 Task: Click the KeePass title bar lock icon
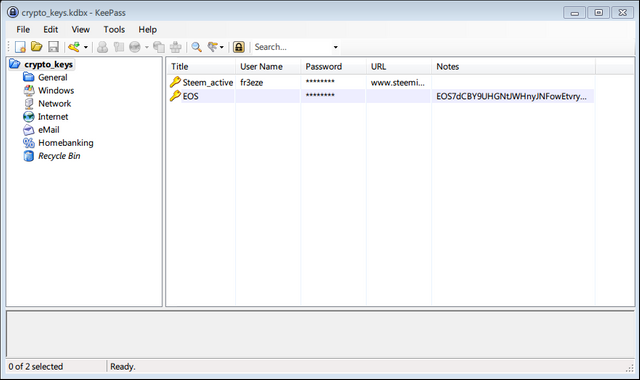[x=13, y=12]
